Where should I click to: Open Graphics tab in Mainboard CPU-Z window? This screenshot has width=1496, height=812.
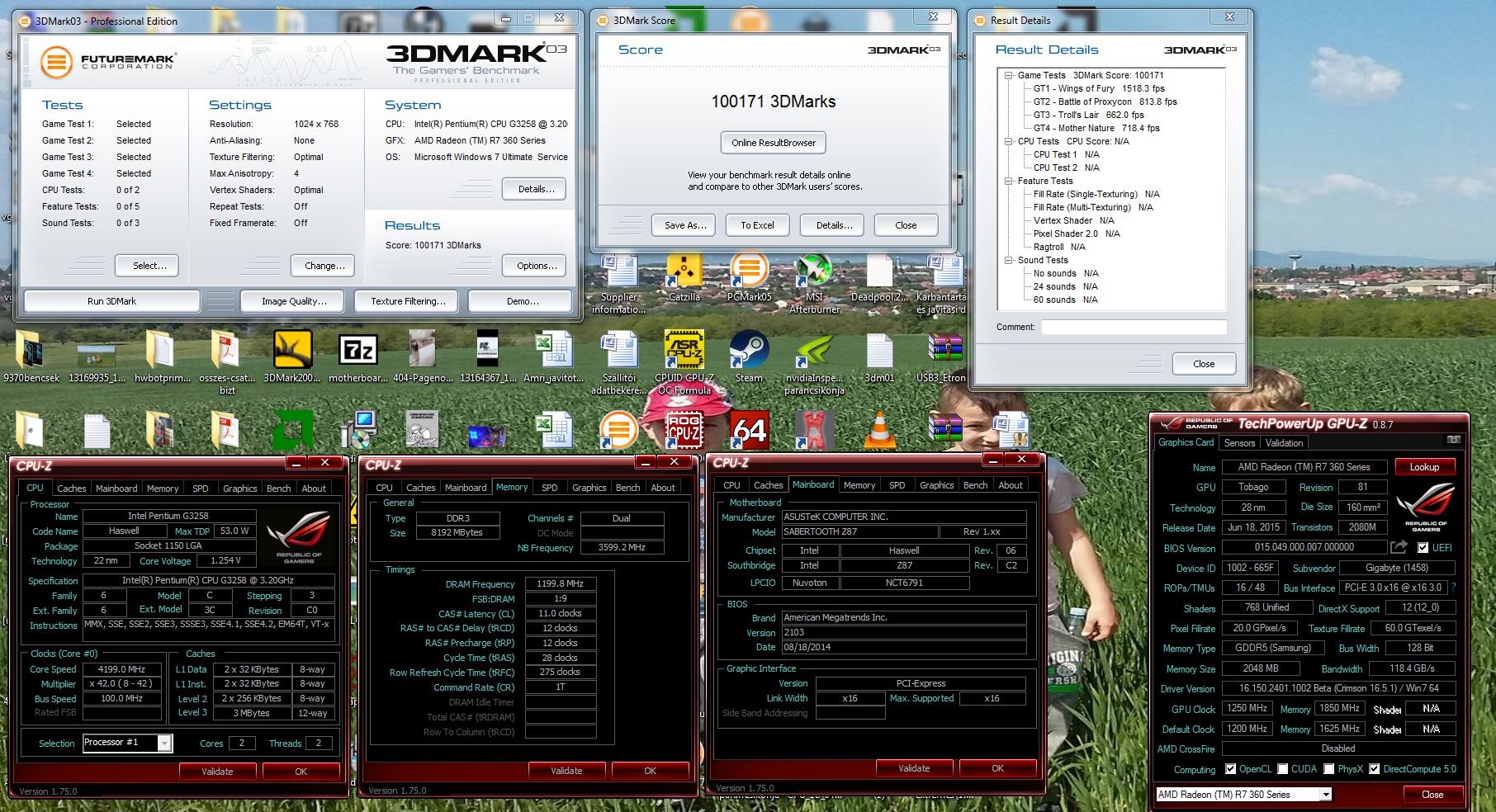pos(936,485)
